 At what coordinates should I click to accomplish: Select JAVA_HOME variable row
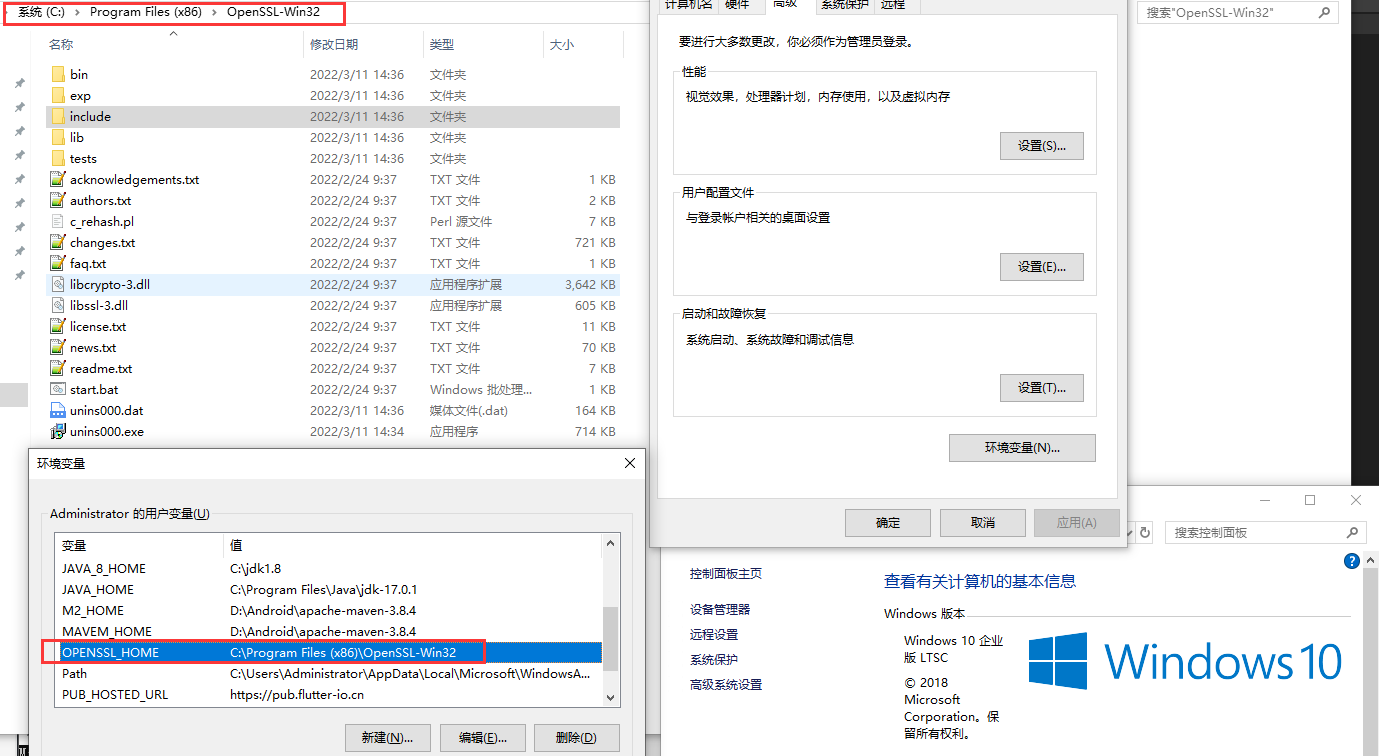pos(328,589)
